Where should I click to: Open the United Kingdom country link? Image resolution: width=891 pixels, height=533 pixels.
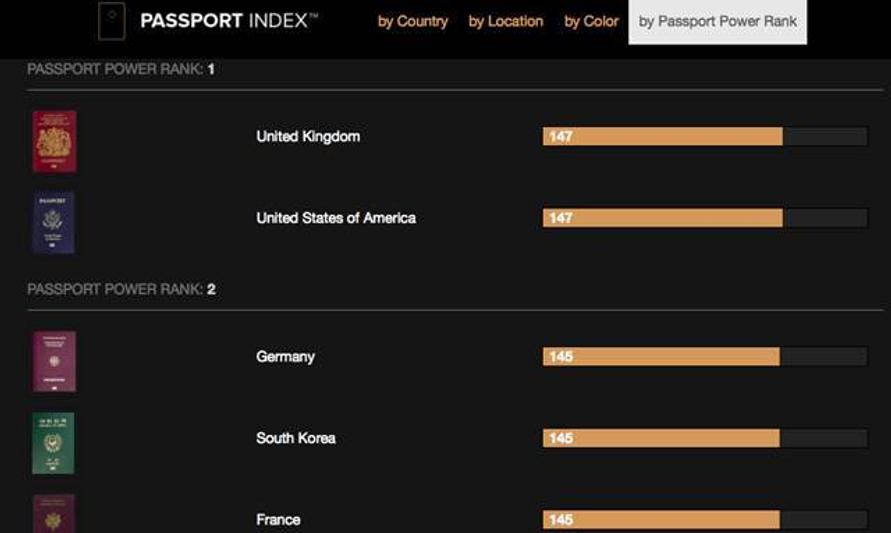coord(308,136)
